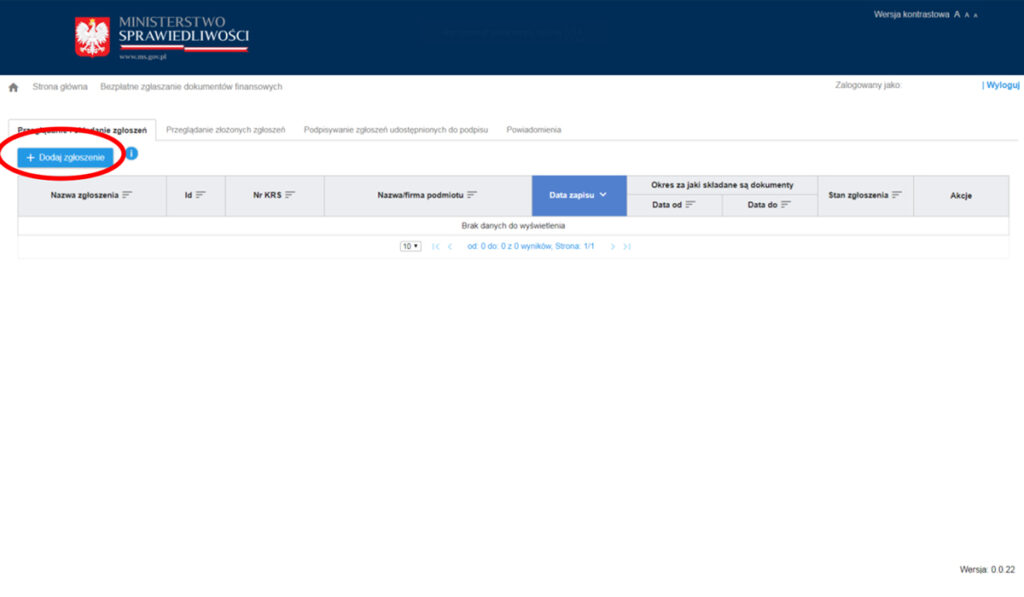This screenshot has width=1024, height=597.
Task: Open Podpisywanie zgłoszeń udostępnionych do podpisu tab
Action: point(396,130)
